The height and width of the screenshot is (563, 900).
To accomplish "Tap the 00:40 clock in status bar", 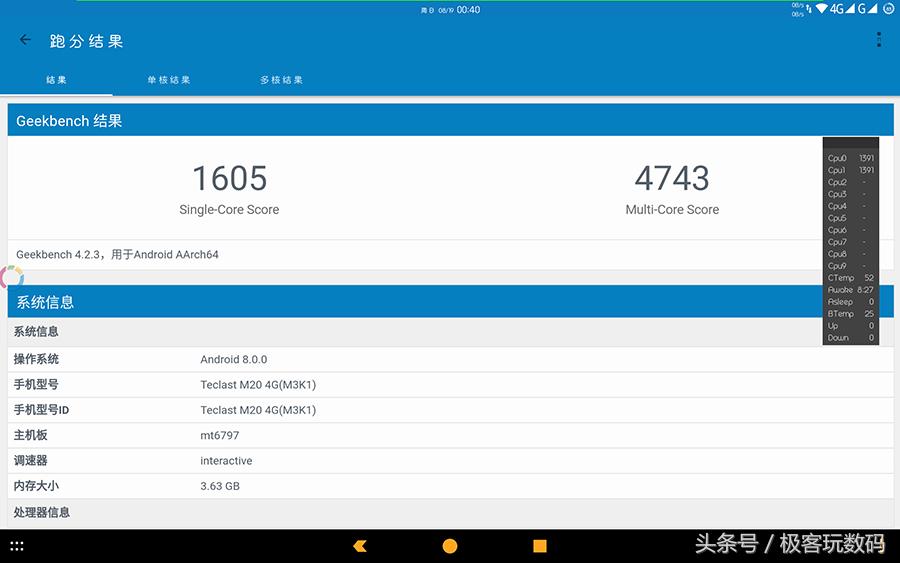I will click(468, 10).
